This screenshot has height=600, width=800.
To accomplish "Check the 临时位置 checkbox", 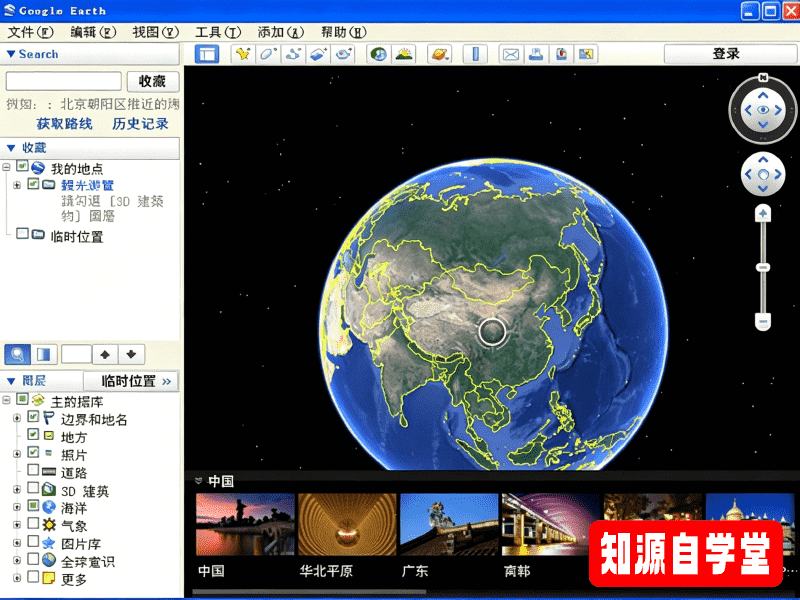I will click(22, 234).
